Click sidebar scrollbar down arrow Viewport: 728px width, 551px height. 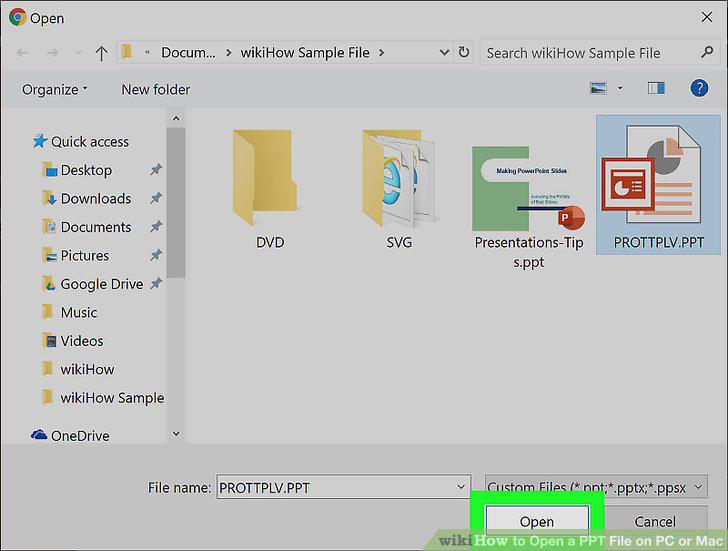point(176,434)
